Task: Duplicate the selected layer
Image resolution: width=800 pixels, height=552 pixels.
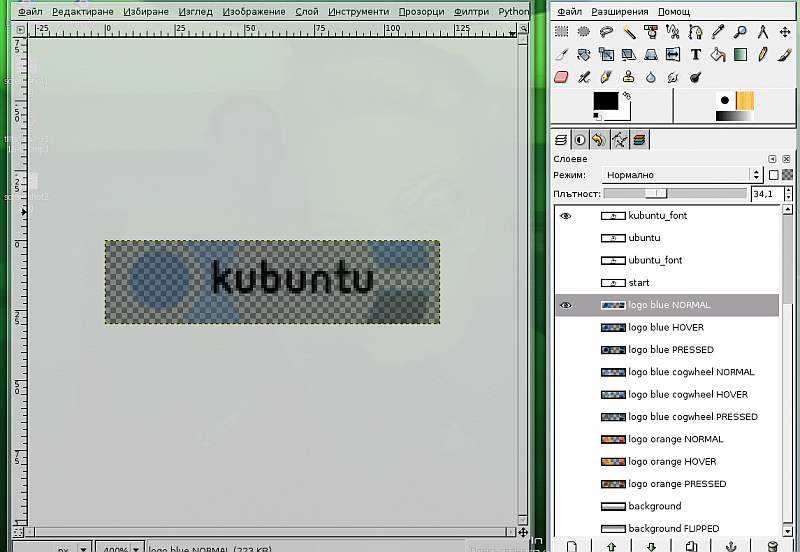Action: point(691,546)
